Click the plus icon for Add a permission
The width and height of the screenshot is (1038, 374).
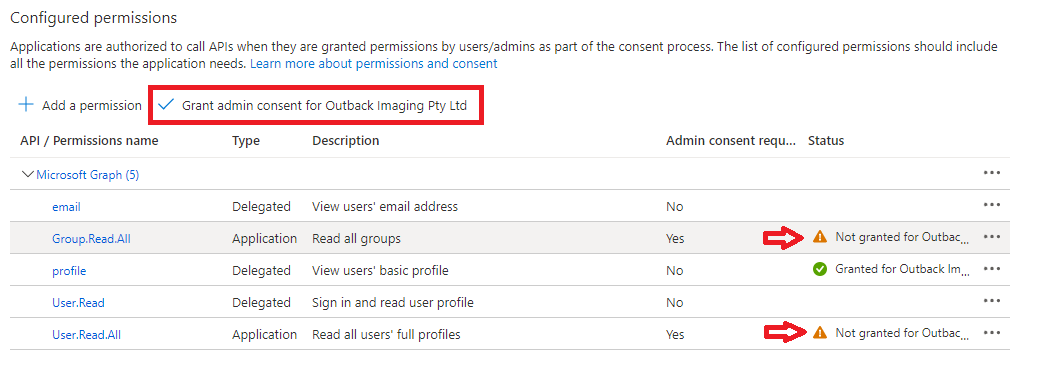point(26,105)
